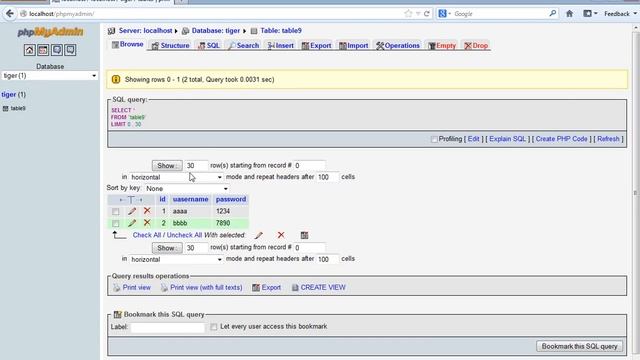Click the browser address bar
The image size is (640, 360).
(x=212, y=14)
